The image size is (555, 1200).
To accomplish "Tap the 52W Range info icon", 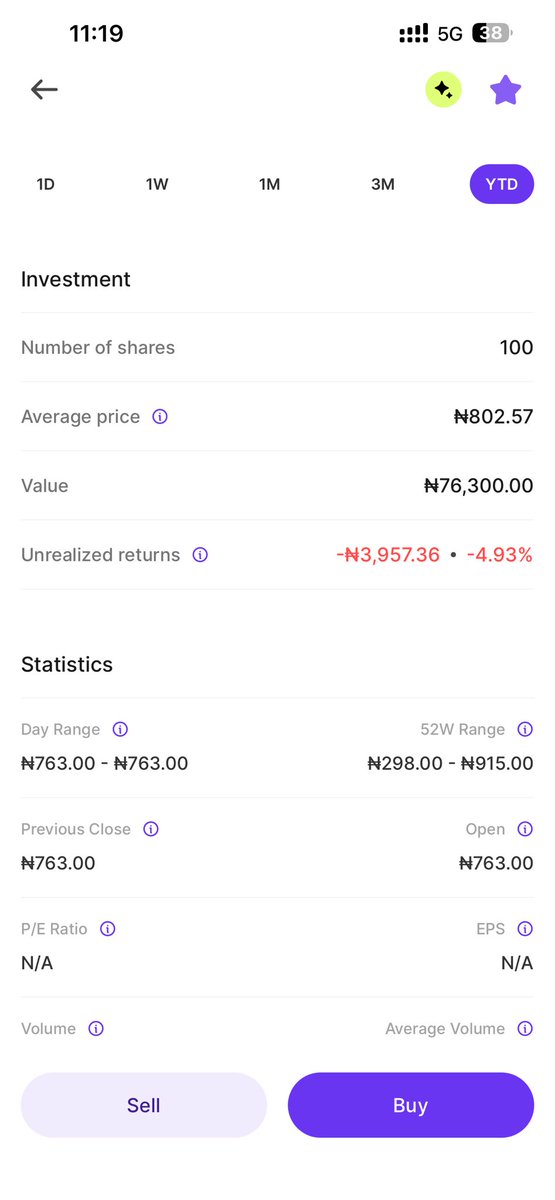I will (x=525, y=730).
